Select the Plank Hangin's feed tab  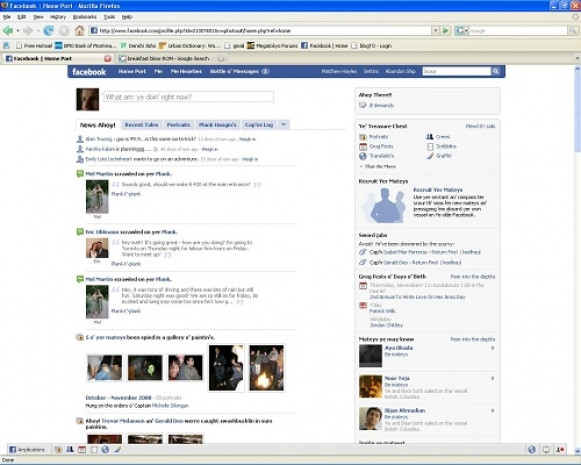click(218, 125)
